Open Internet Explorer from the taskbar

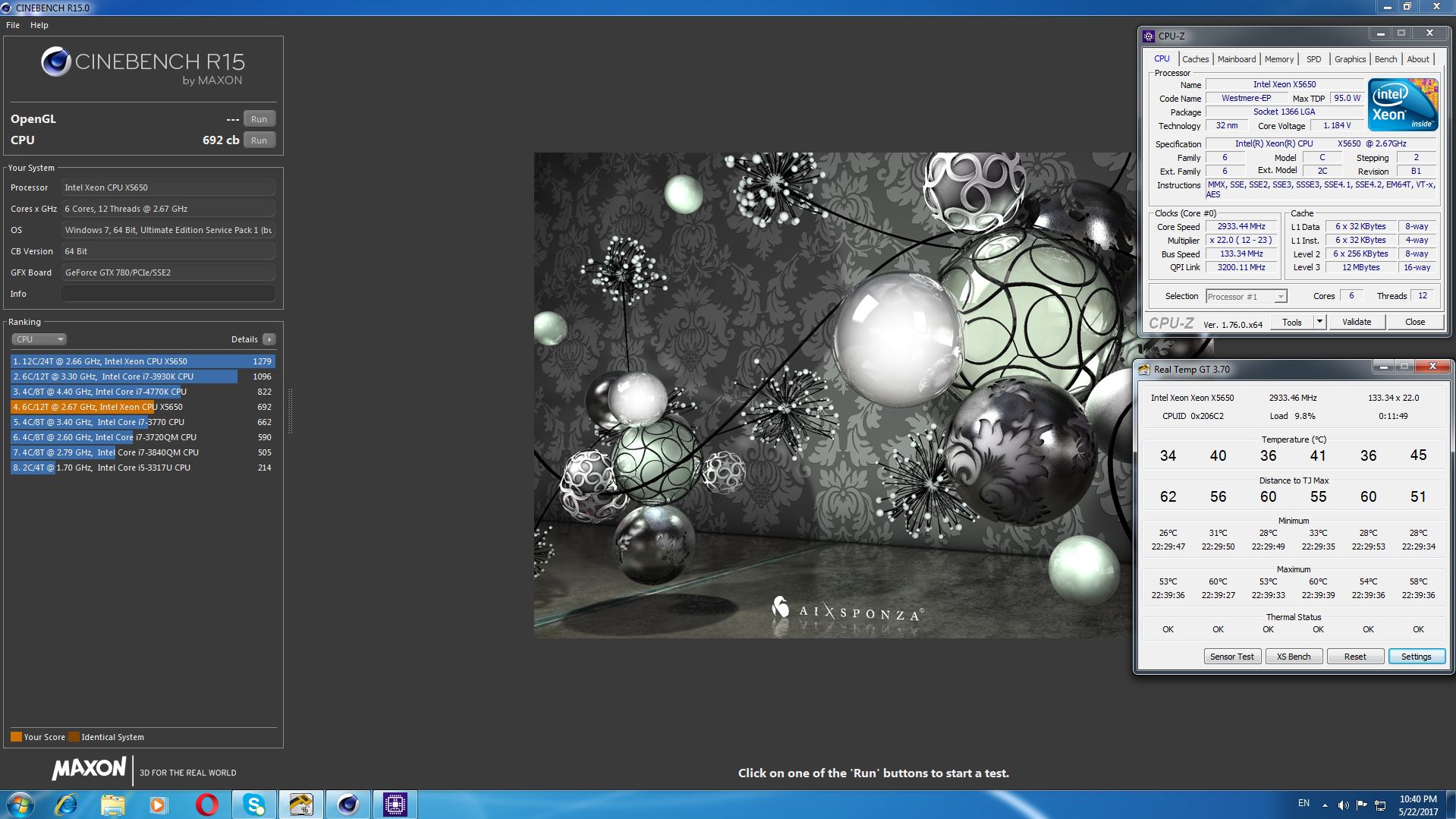coord(67,804)
